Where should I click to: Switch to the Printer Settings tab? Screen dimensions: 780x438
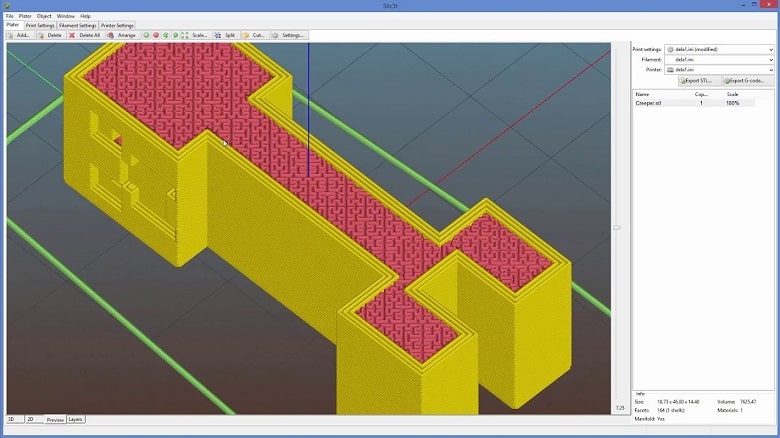click(117, 25)
